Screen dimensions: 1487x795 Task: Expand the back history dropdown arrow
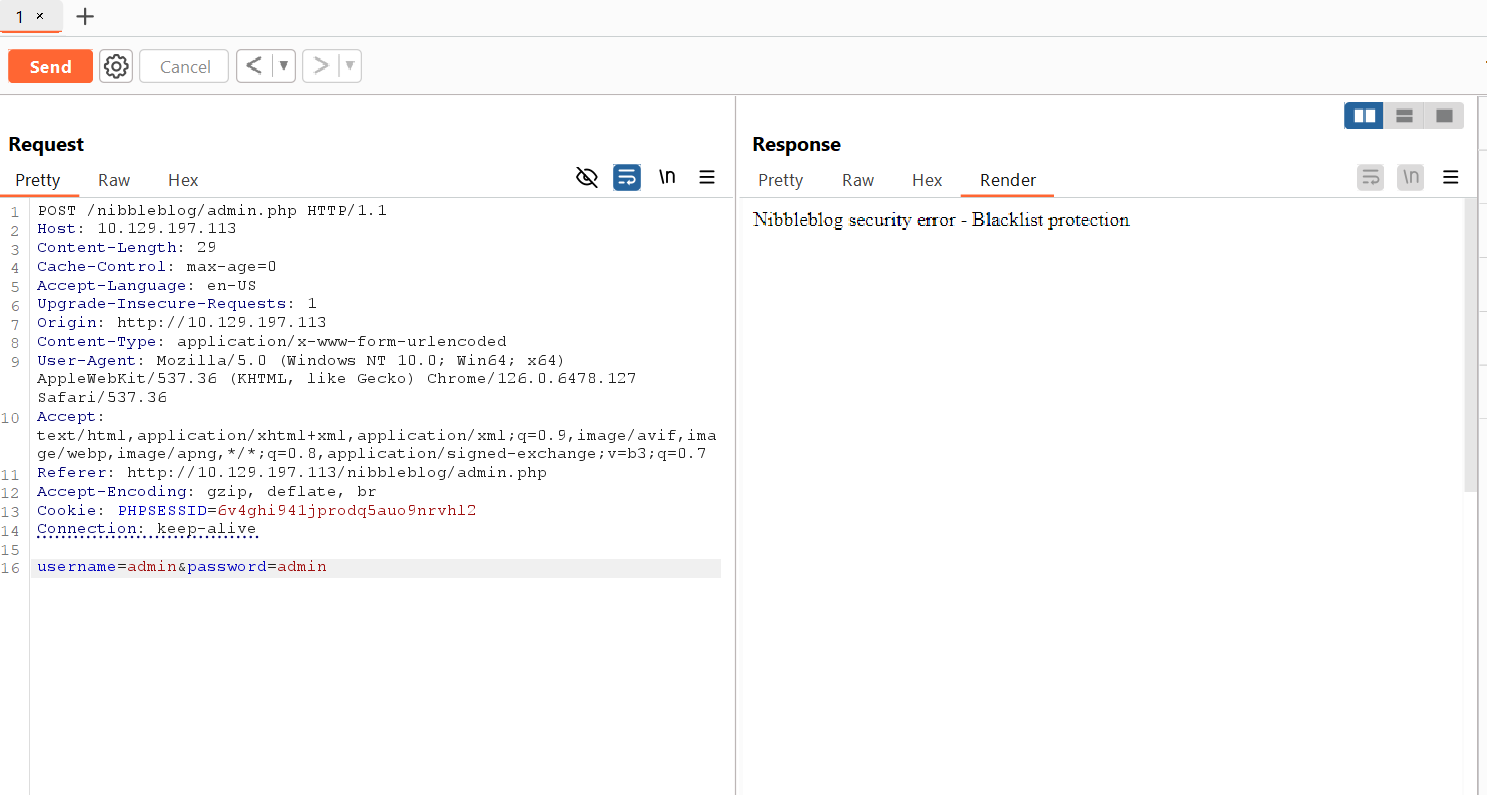(x=284, y=66)
